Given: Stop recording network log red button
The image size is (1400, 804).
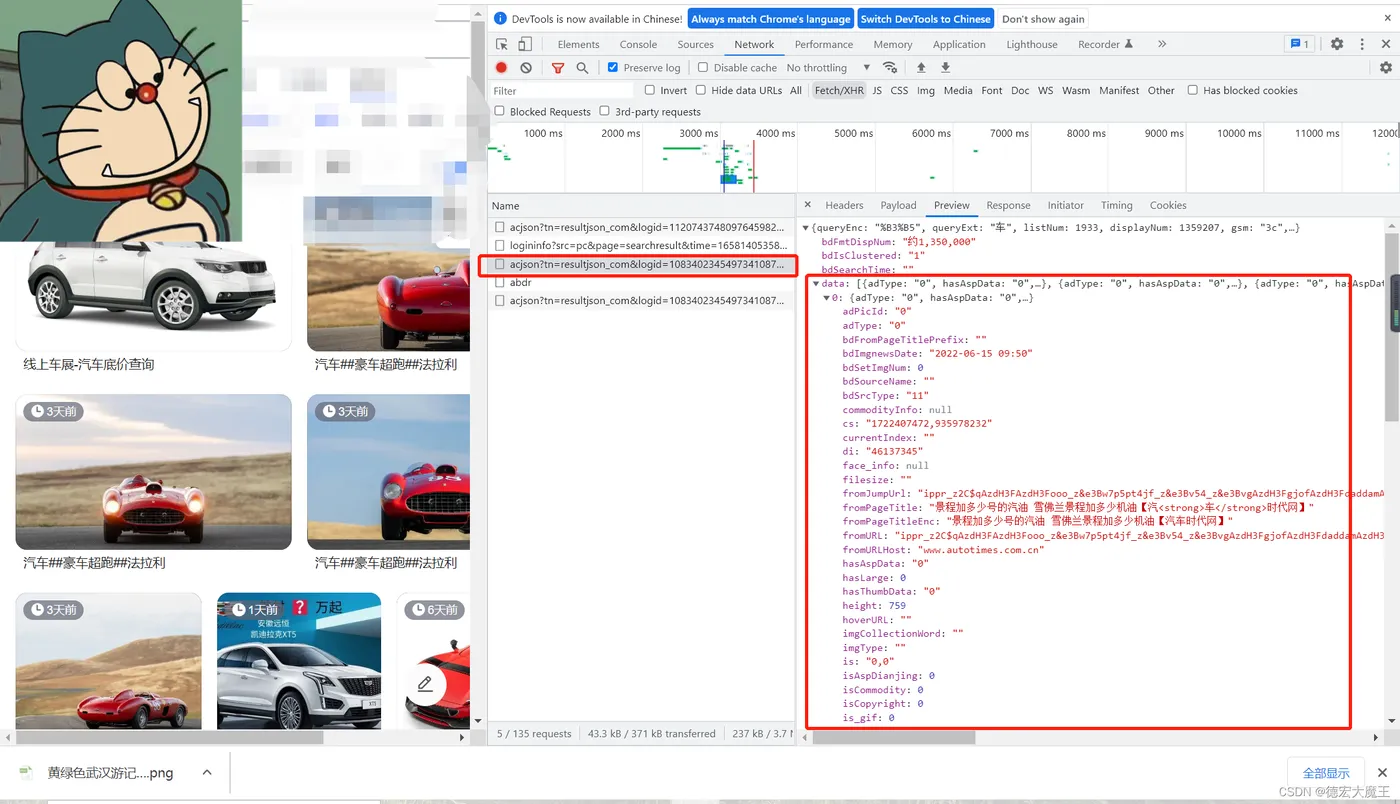Looking at the screenshot, I should 502,68.
